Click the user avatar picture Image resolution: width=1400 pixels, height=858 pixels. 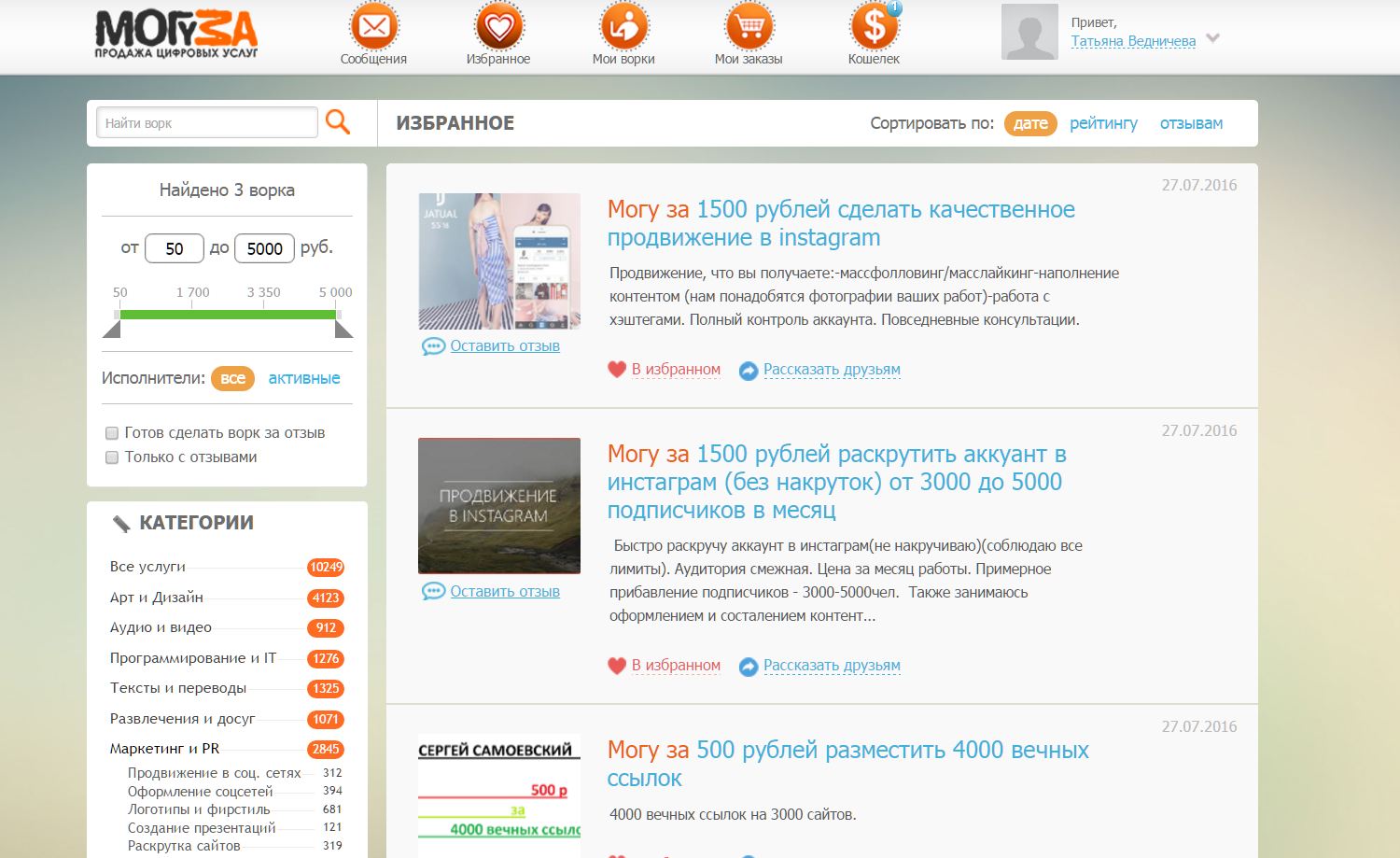[x=1029, y=32]
